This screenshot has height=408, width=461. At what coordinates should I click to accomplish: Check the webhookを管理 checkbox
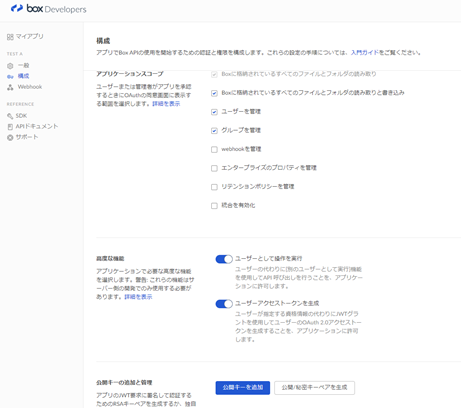pos(214,149)
